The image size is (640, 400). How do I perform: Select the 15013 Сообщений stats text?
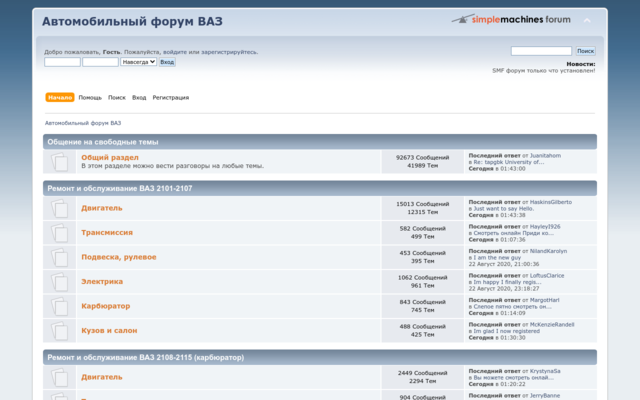click(x=422, y=204)
